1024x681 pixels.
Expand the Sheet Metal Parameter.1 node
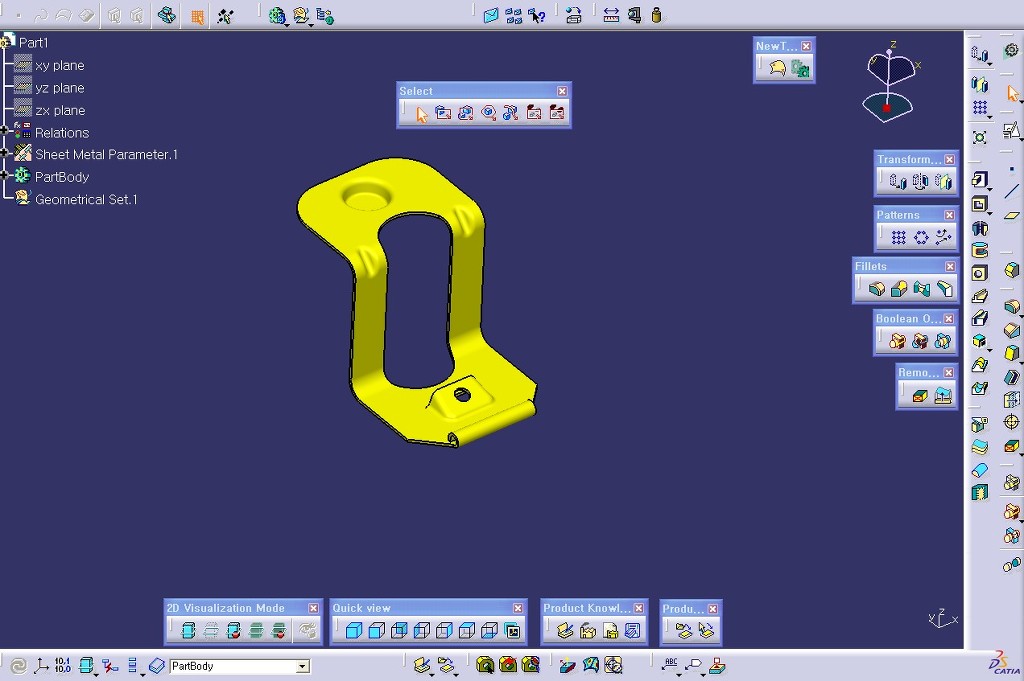pos(5,153)
